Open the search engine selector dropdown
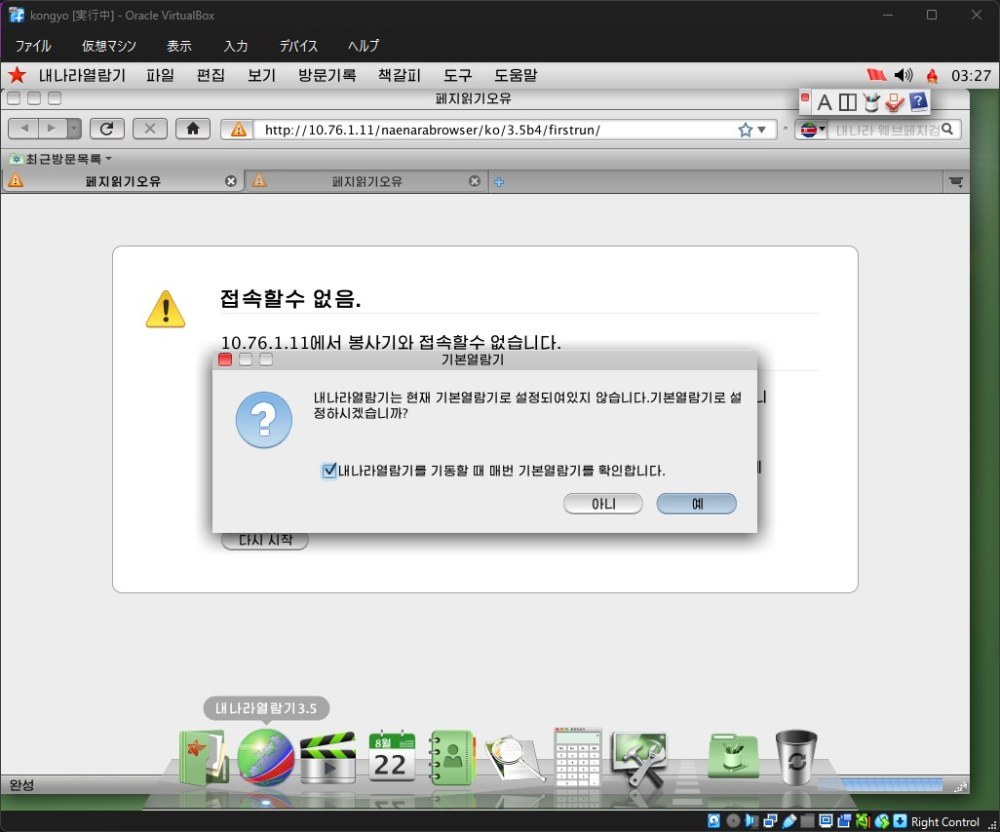 (812, 130)
